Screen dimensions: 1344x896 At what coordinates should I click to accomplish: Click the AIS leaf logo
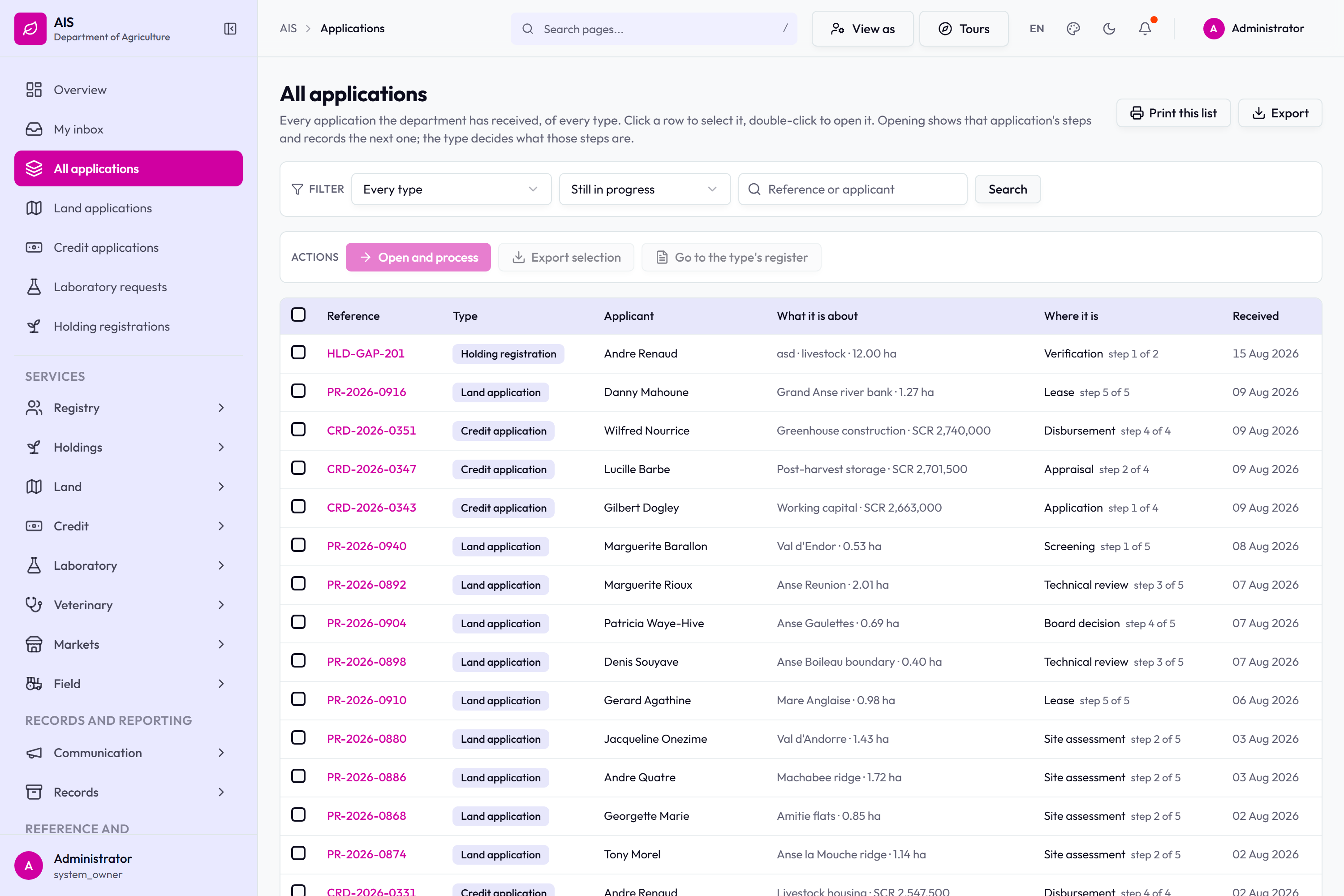tap(30, 29)
